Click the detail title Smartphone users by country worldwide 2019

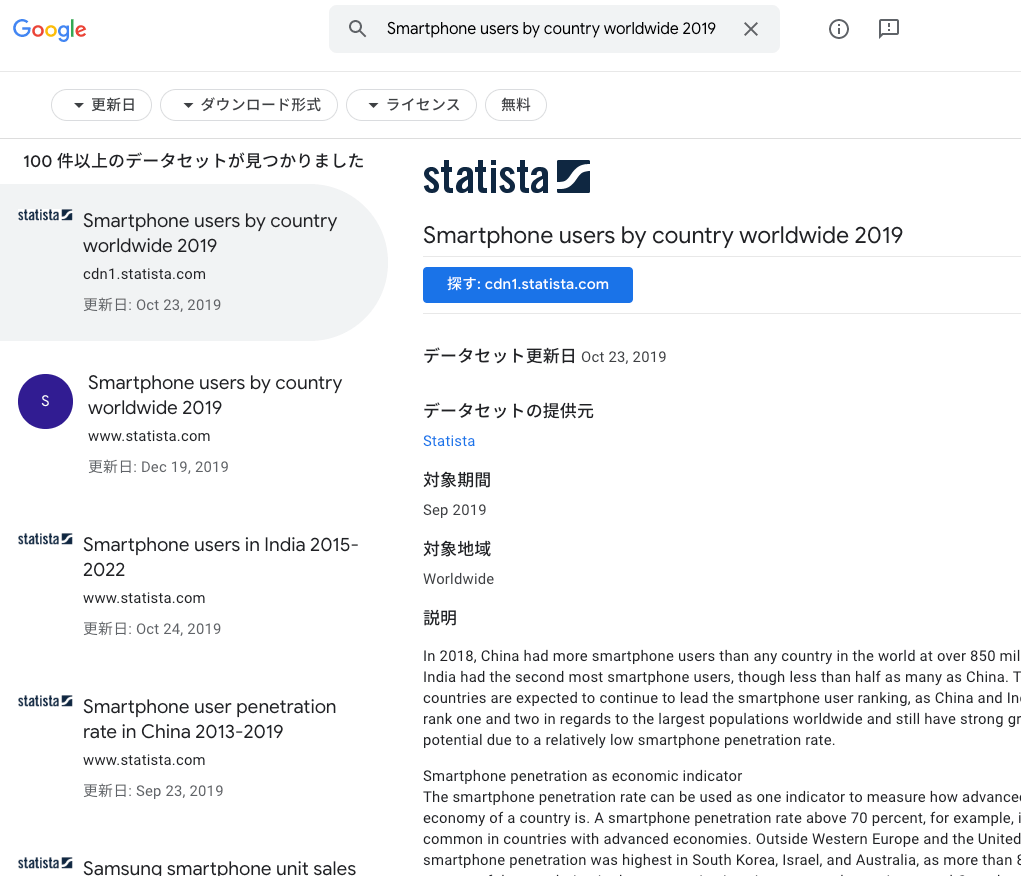663,235
